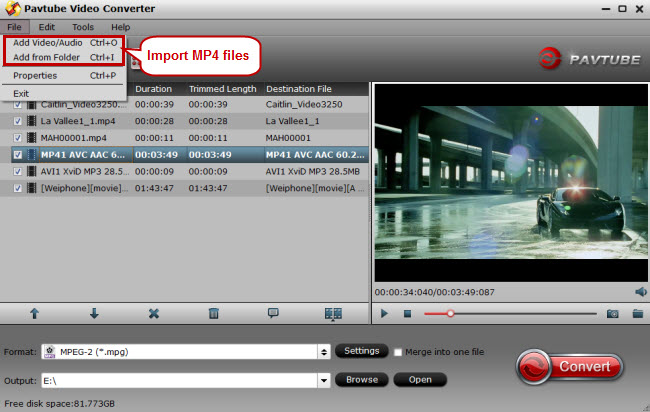
Task: Open the Edit menu
Action: [46, 27]
